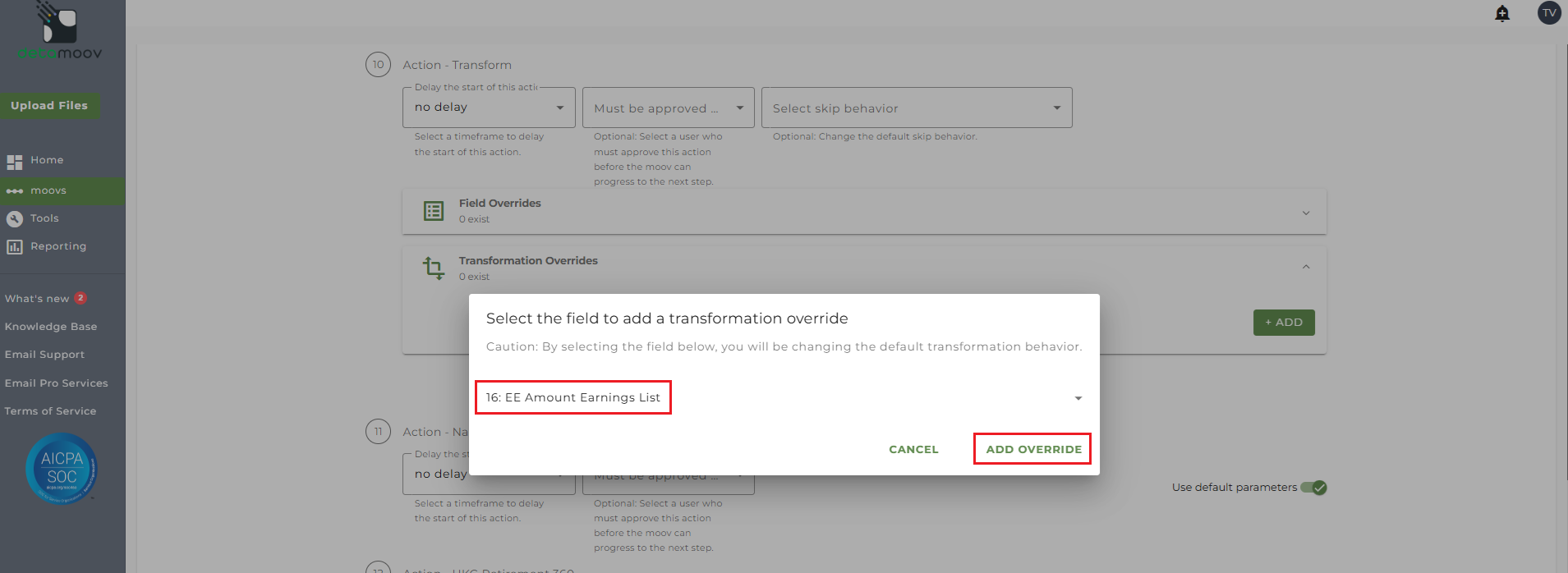Click the Upload Files button
1568x573 pixels.
(x=49, y=106)
